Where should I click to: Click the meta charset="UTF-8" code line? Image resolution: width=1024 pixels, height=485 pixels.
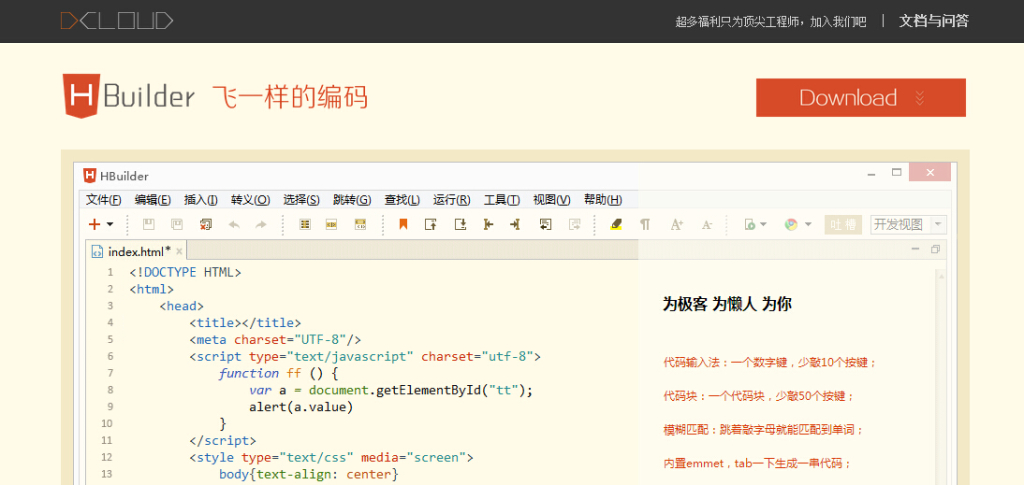(276, 339)
